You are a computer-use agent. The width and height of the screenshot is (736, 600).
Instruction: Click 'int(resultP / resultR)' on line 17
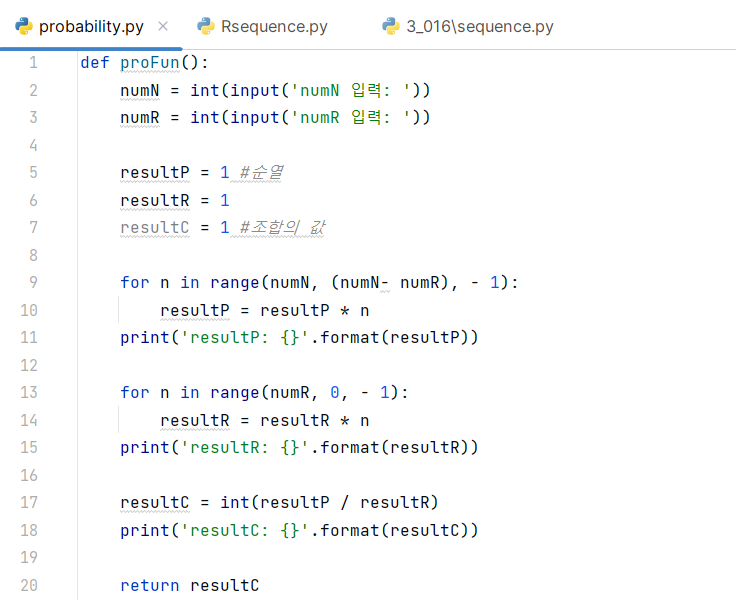pos(330,502)
